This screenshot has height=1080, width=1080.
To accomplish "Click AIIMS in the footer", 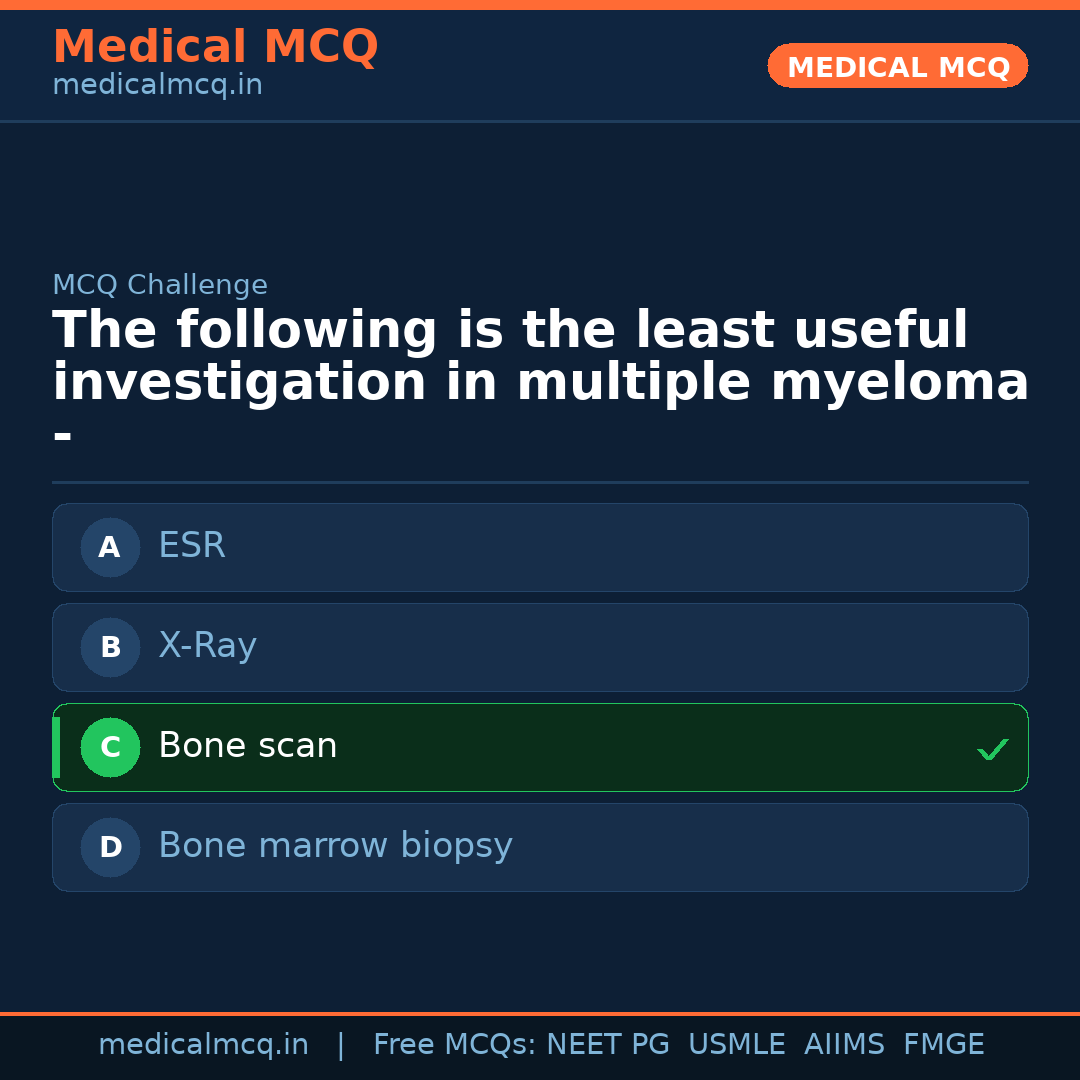I will [x=844, y=1045].
